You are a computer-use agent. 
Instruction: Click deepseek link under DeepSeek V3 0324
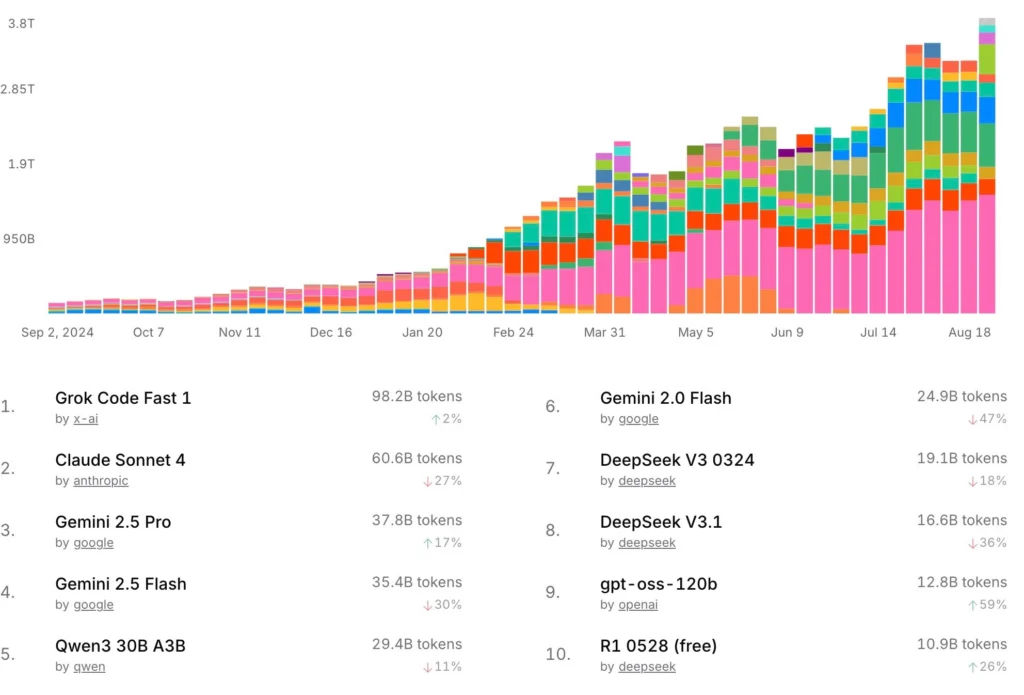pos(647,481)
